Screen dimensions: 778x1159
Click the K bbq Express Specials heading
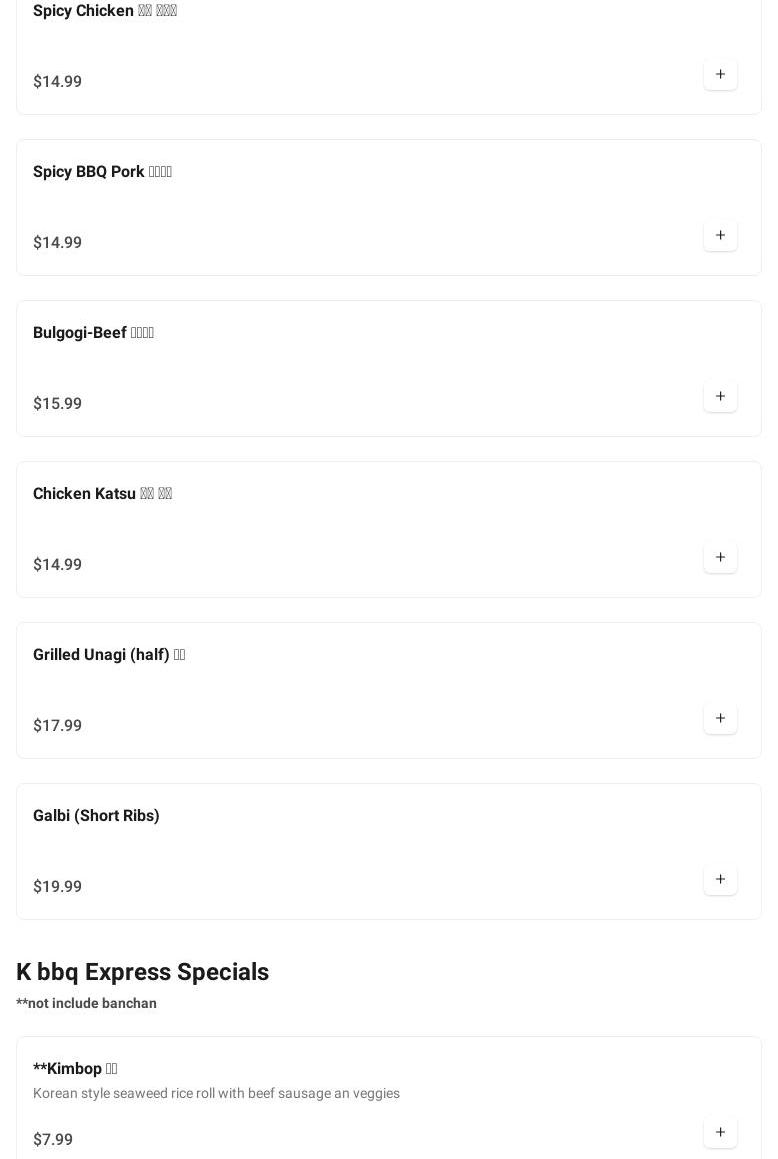pos(142,972)
